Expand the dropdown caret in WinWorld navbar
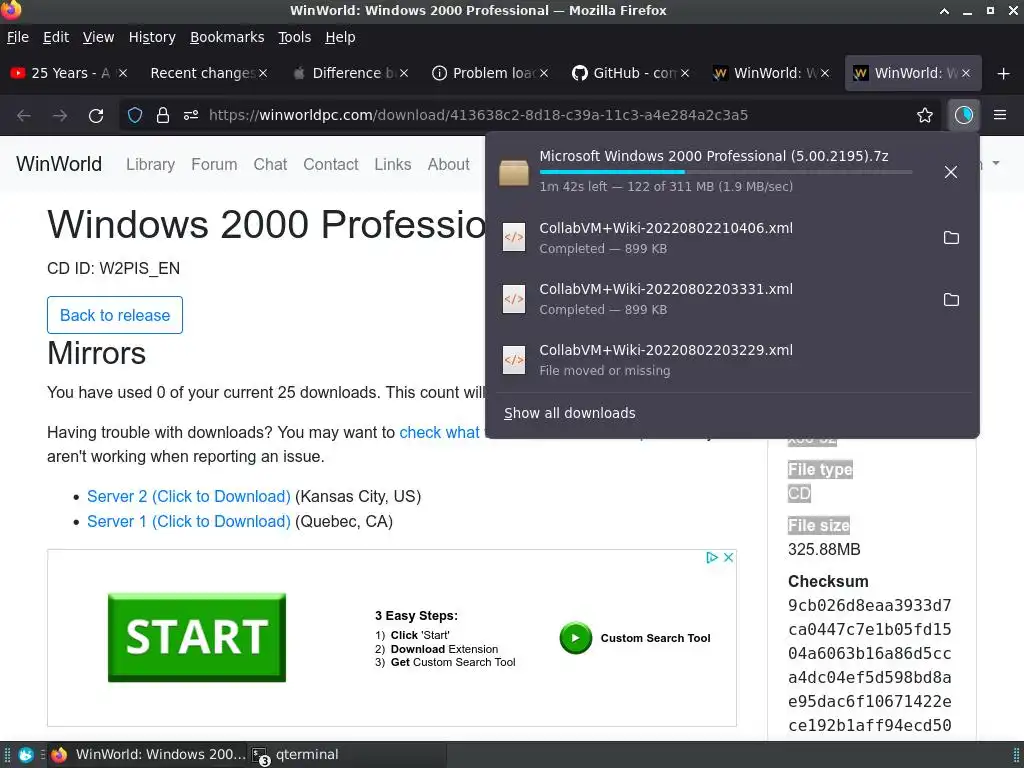The image size is (1024, 768). click(x=996, y=163)
